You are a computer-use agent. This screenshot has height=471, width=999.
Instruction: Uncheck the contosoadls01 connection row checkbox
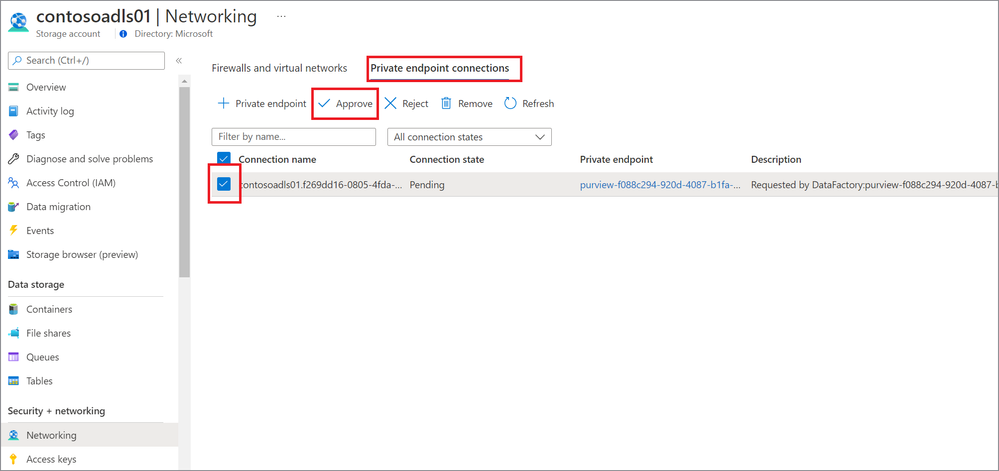(x=224, y=184)
